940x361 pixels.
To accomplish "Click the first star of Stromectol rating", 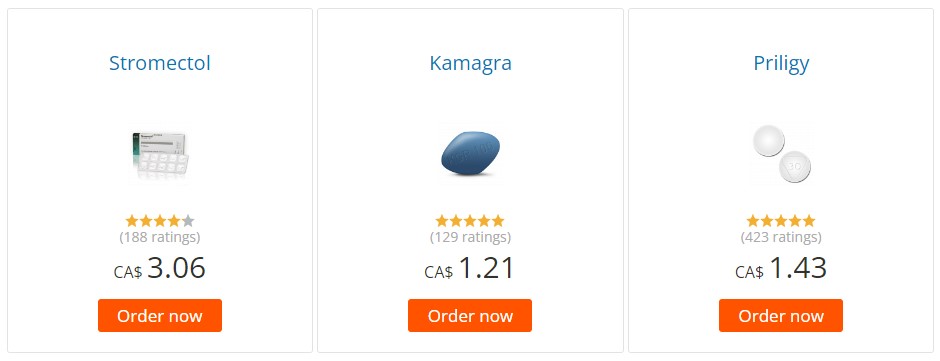I will (132, 221).
